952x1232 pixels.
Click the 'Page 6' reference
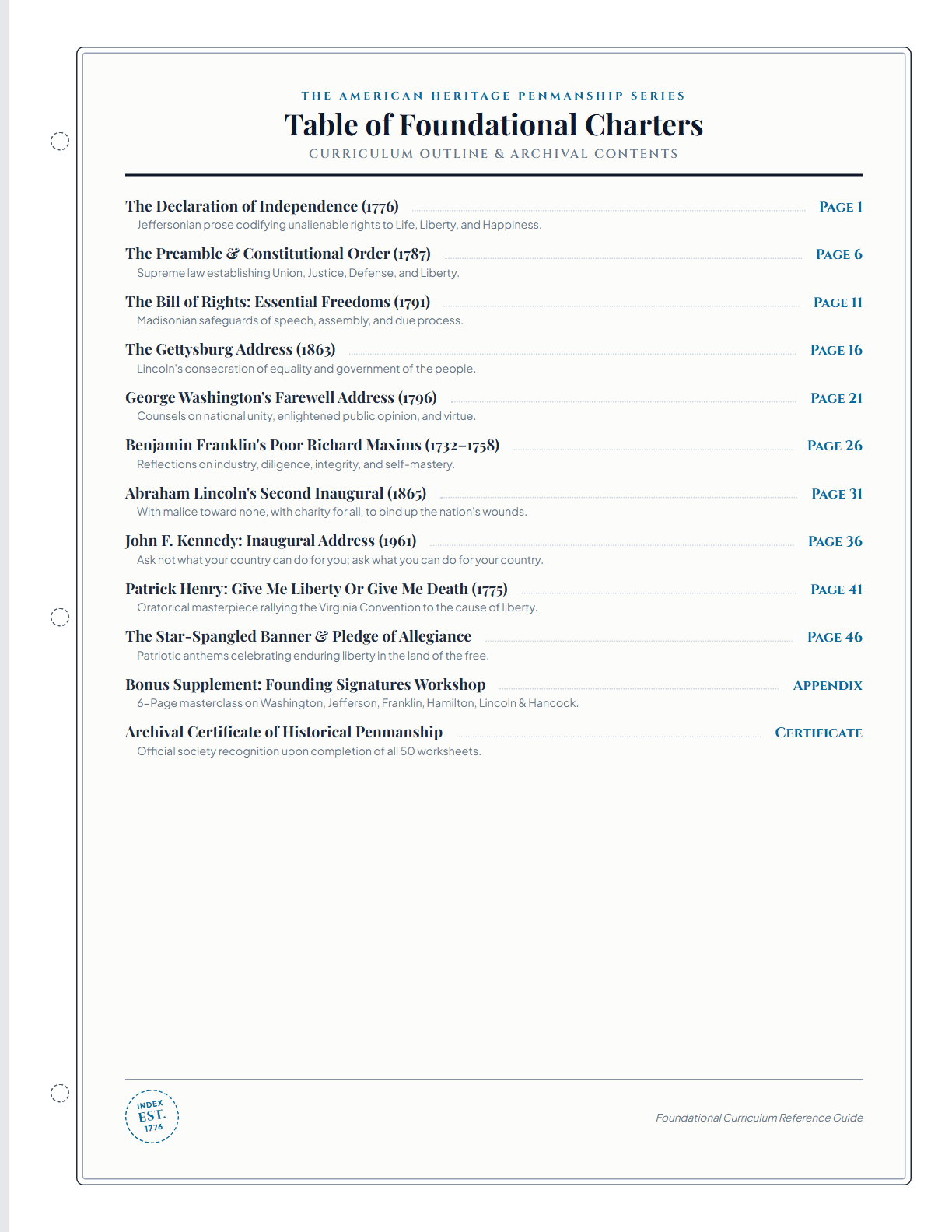pos(839,254)
